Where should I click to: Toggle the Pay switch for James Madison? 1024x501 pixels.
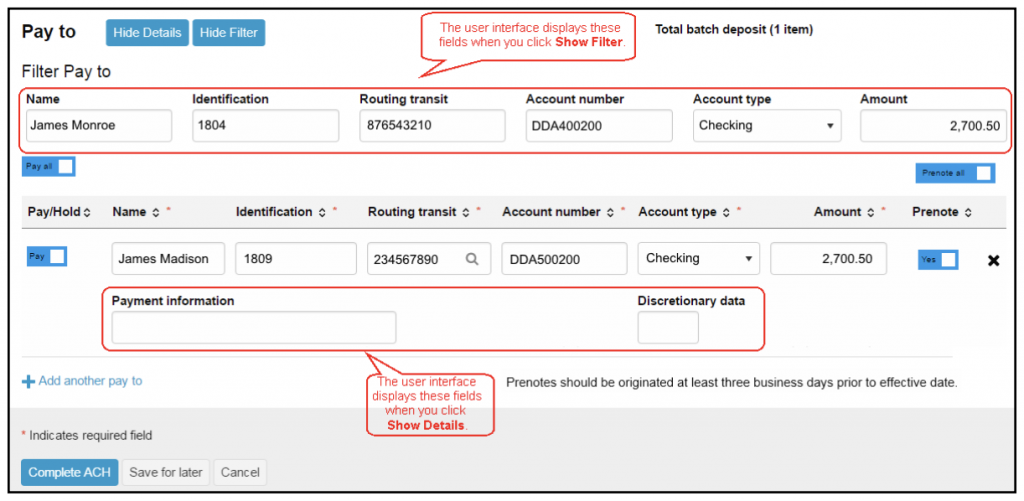pos(47,257)
